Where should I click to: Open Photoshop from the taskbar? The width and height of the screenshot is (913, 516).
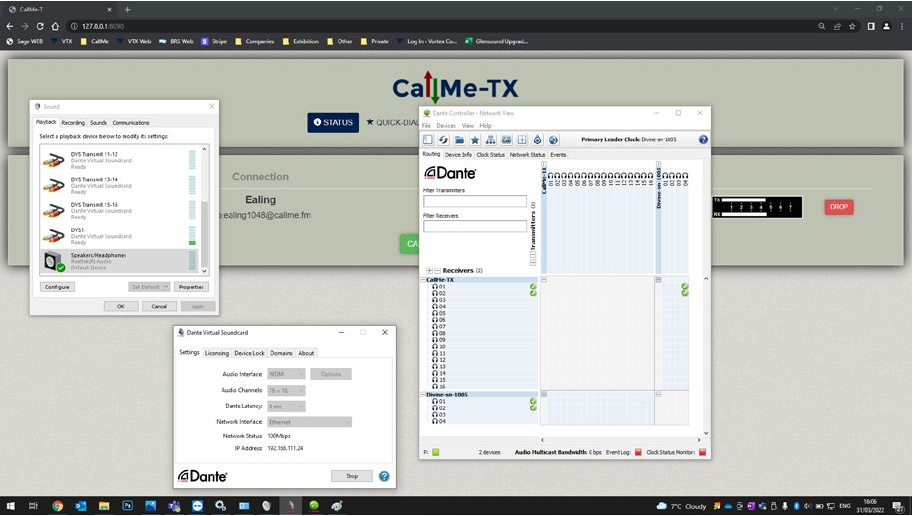click(127, 506)
